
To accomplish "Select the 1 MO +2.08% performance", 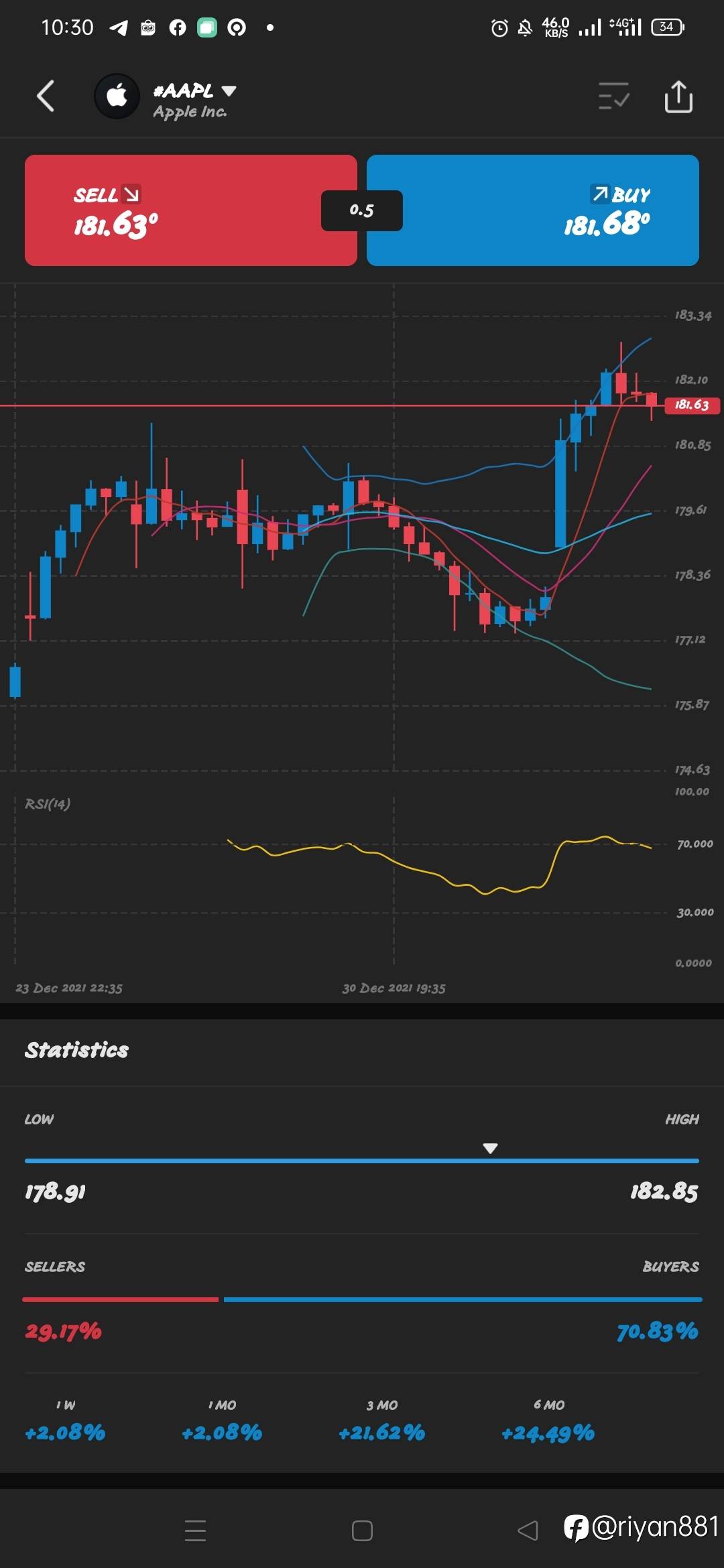I will [x=222, y=1421].
